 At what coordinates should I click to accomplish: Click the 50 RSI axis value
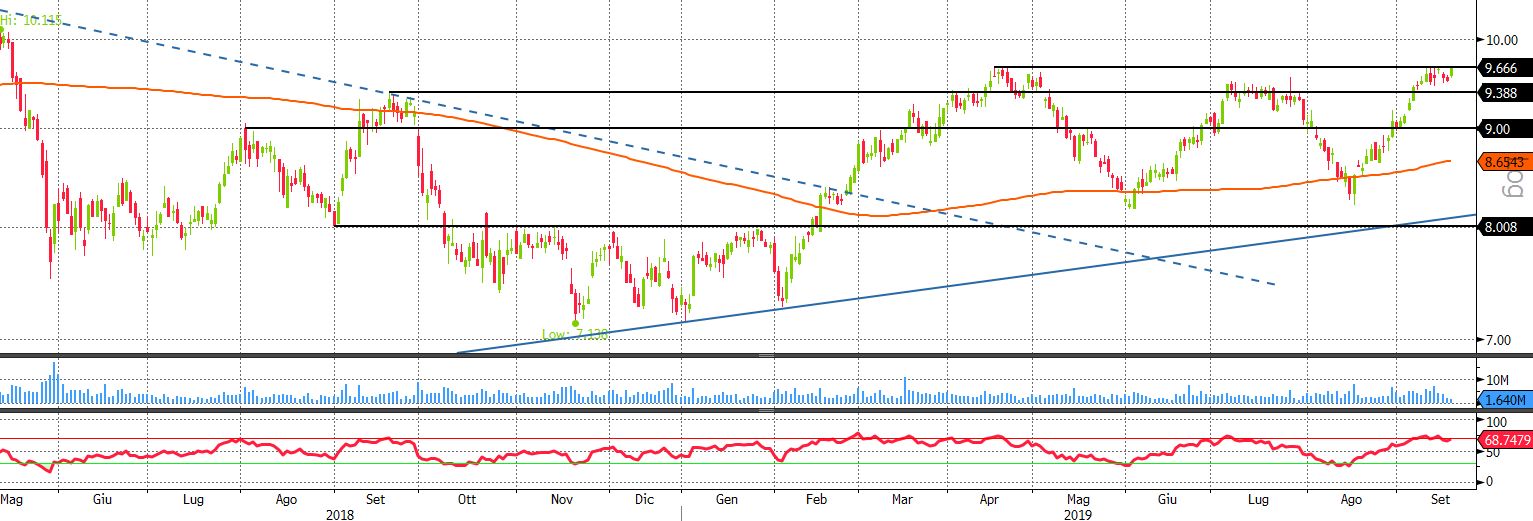[x=1492, y=453]
